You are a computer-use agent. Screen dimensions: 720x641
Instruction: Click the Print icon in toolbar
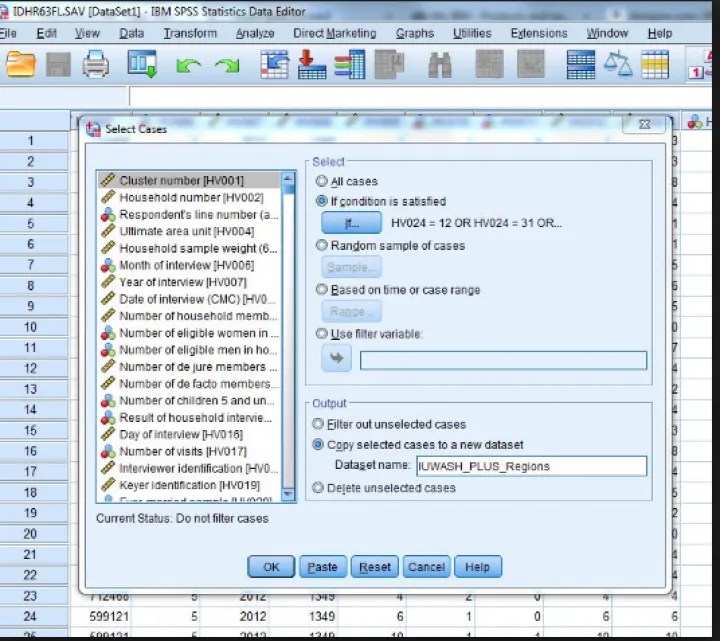coord(95,65)
